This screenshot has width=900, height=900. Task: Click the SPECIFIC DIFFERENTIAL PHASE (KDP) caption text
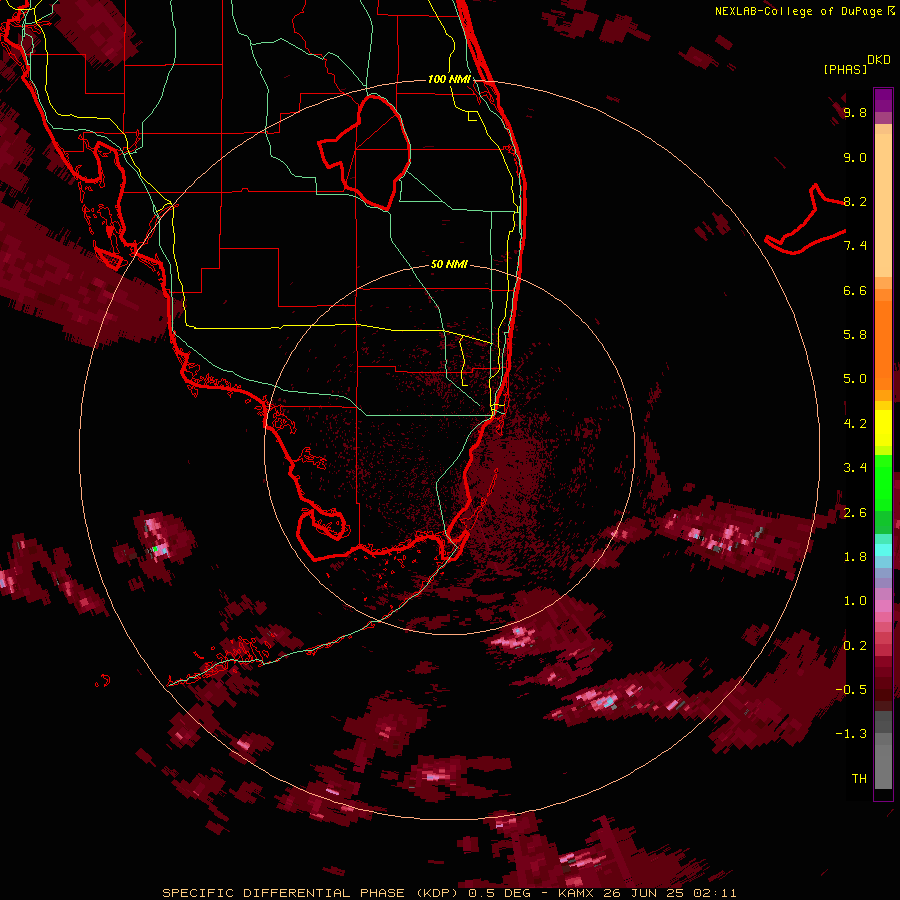pos(313,893)
